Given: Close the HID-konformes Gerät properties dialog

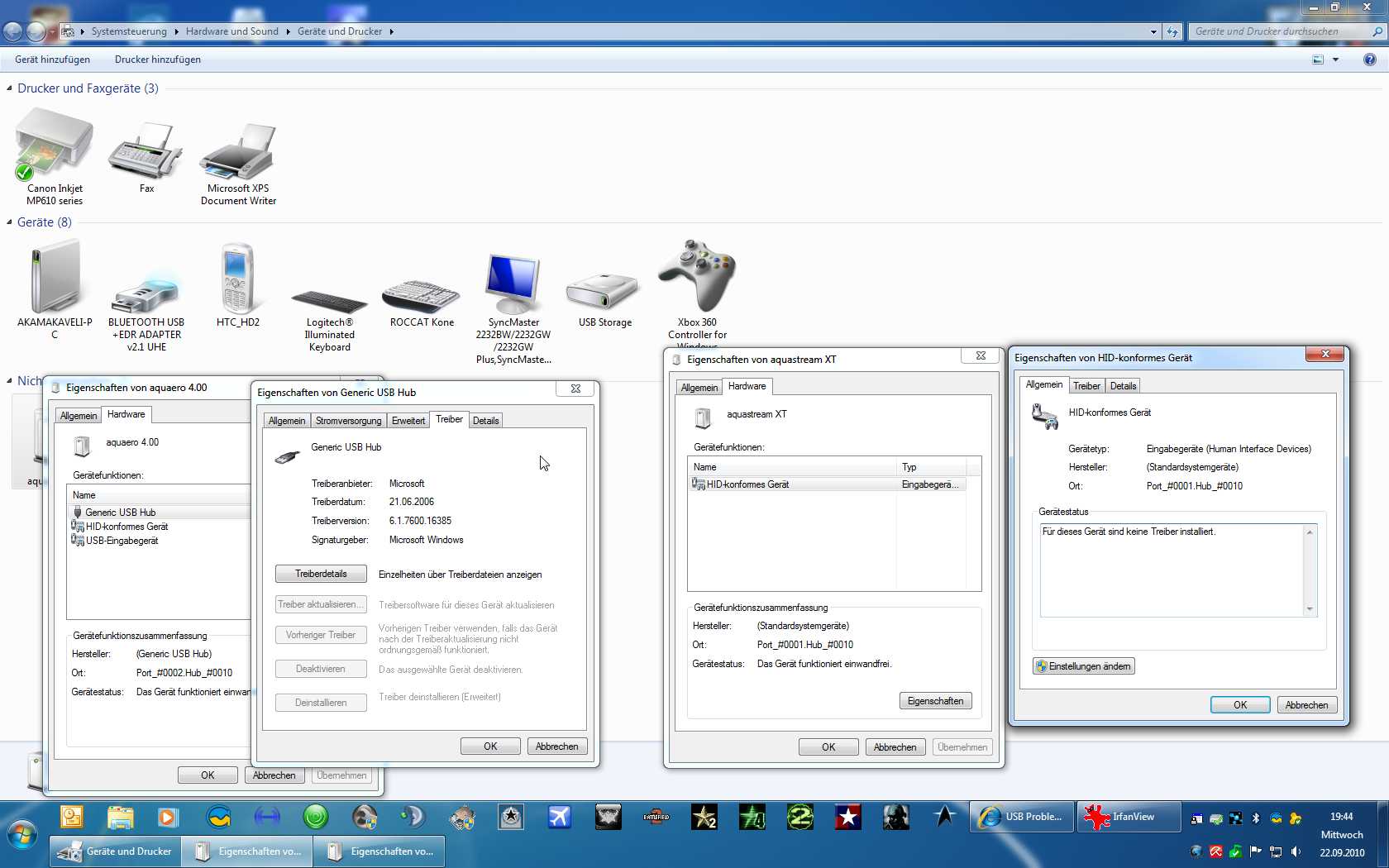Looking at the screenshot, I should 1325,354.
